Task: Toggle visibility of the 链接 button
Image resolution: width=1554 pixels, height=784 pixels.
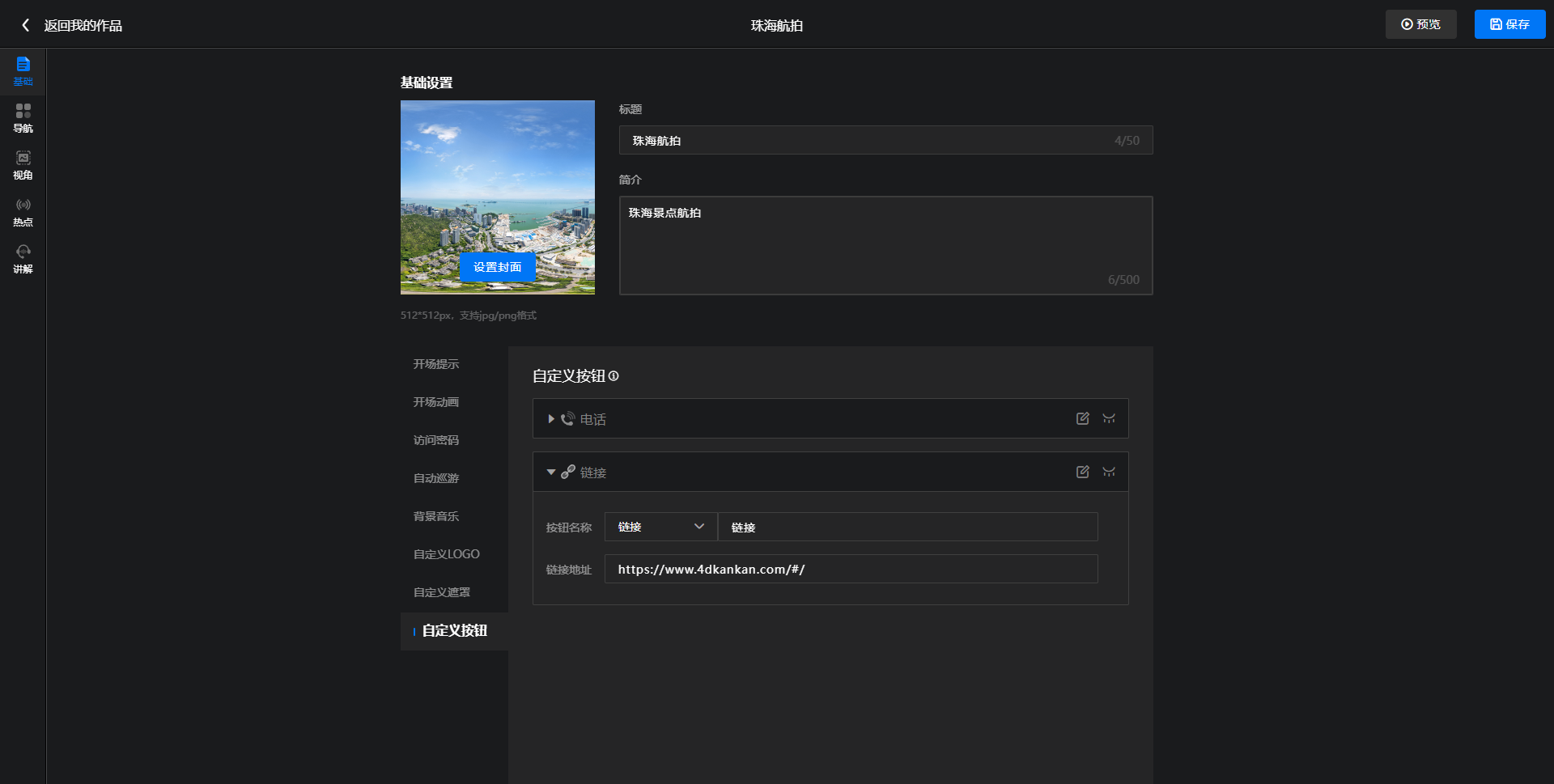Action: click(1109, 472)
